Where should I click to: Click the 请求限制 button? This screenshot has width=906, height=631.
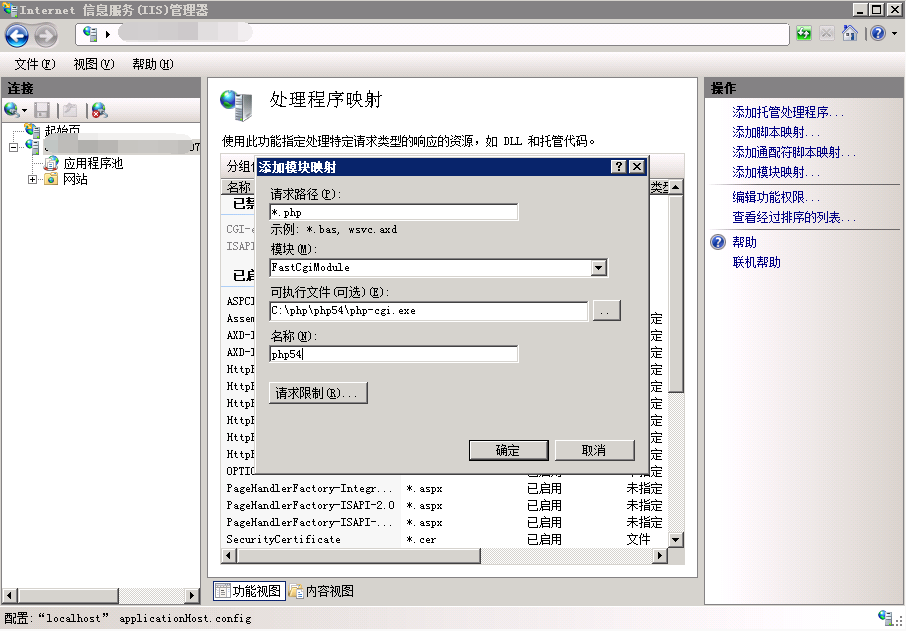tap(318, 394)
